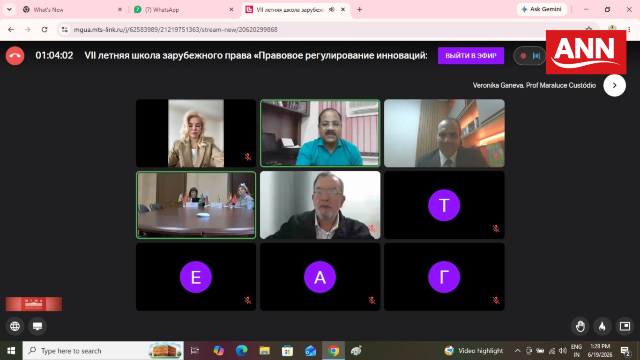Click the Ask Gemini button
The width and height of the screenshot is (640, 360).
542,9
